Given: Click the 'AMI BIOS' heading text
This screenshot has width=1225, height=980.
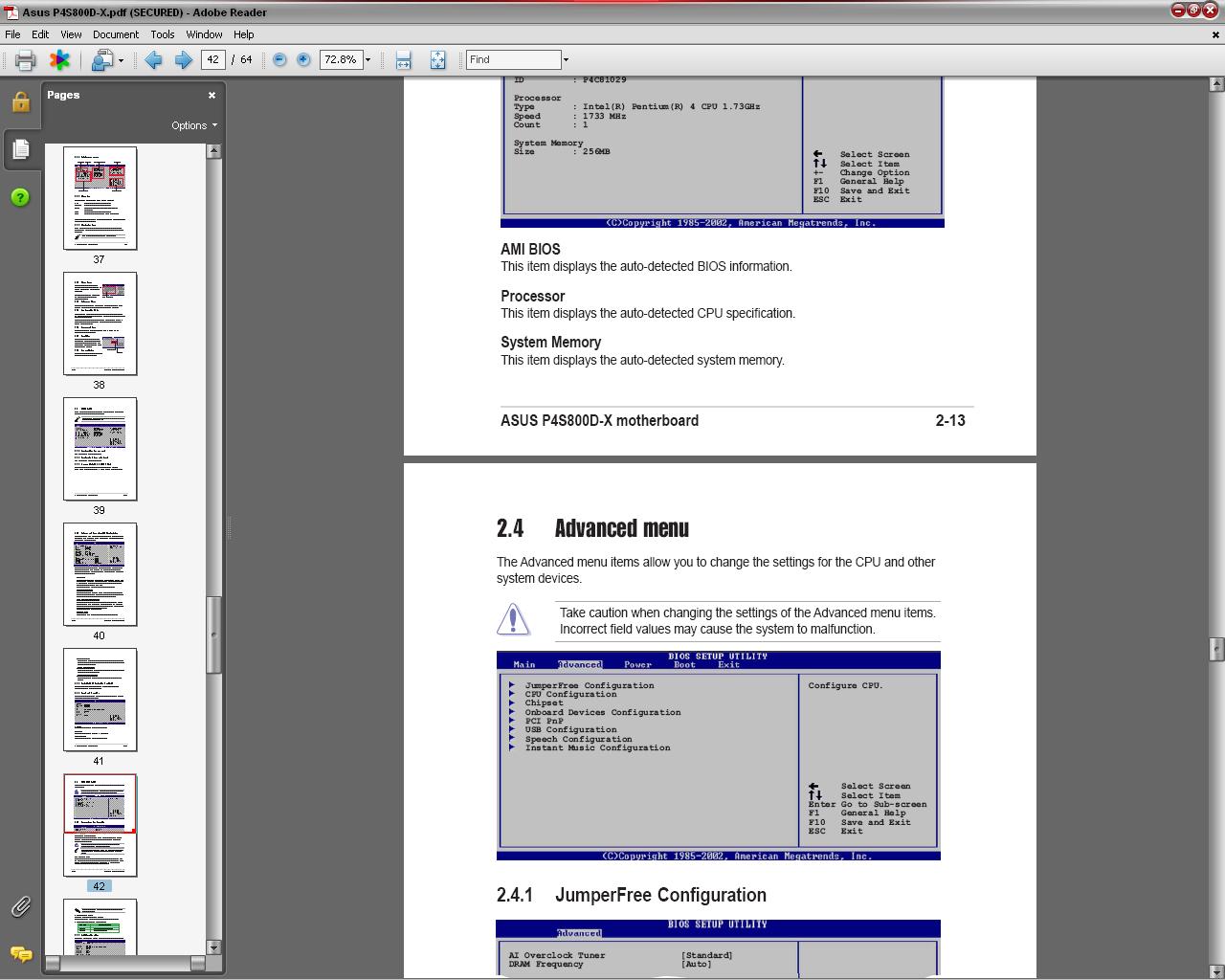Looking at the screenshot, I should coord(530,249).
